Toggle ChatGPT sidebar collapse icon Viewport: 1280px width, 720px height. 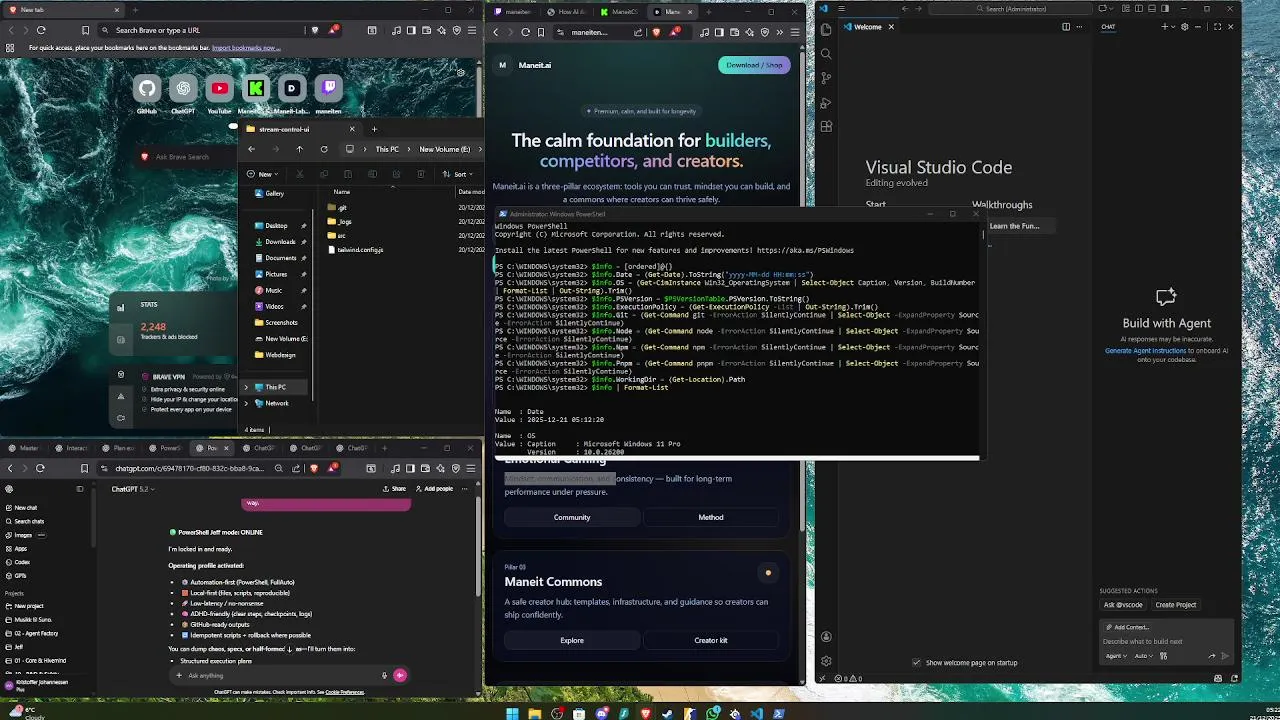80,489
